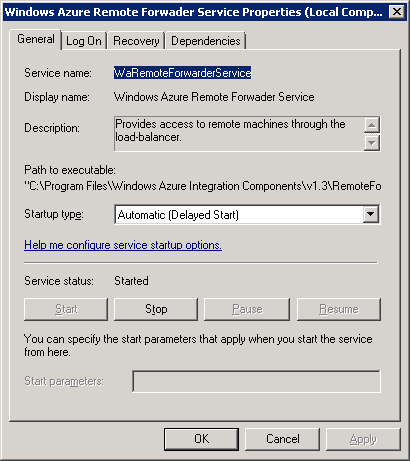Click the Description scroll down arrow
The width and height of the screenshot is (410, 461).
[372, 143]
